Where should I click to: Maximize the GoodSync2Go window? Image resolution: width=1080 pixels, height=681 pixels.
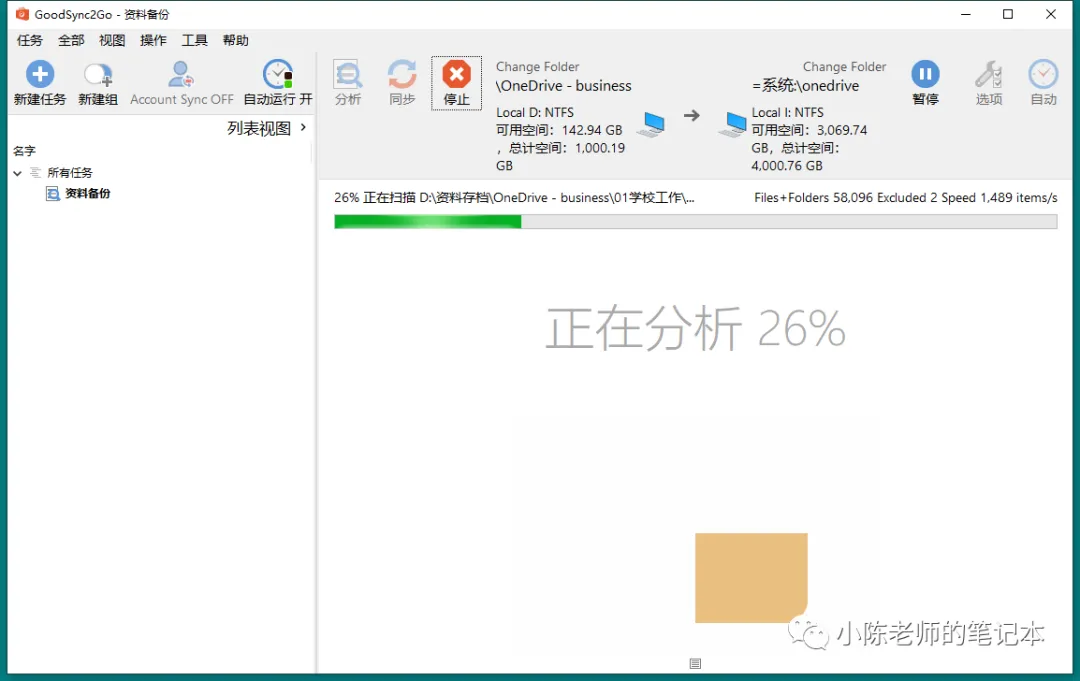click(1008, 14)
